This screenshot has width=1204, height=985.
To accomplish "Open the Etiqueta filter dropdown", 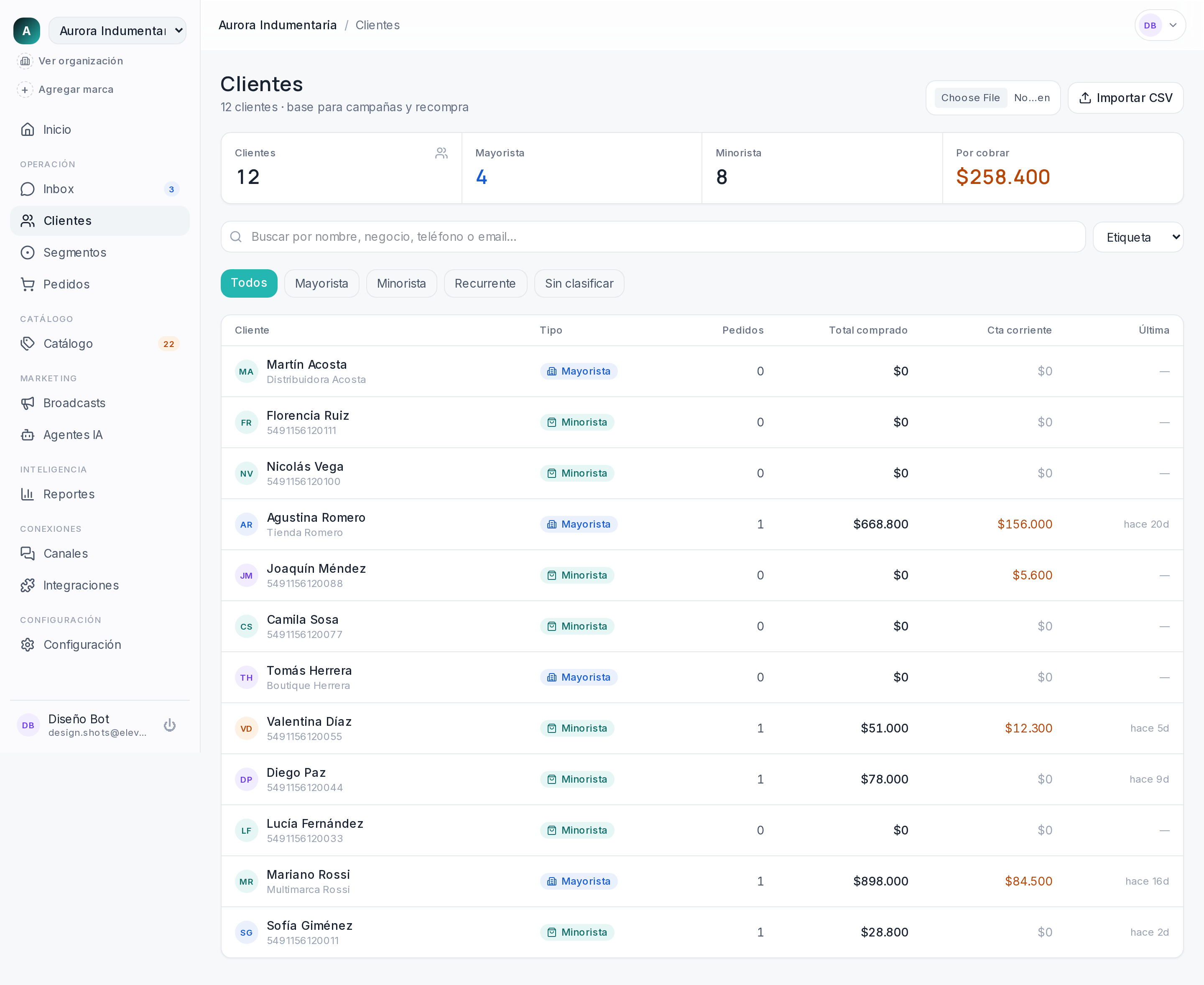I will (x=1138, y=237).
